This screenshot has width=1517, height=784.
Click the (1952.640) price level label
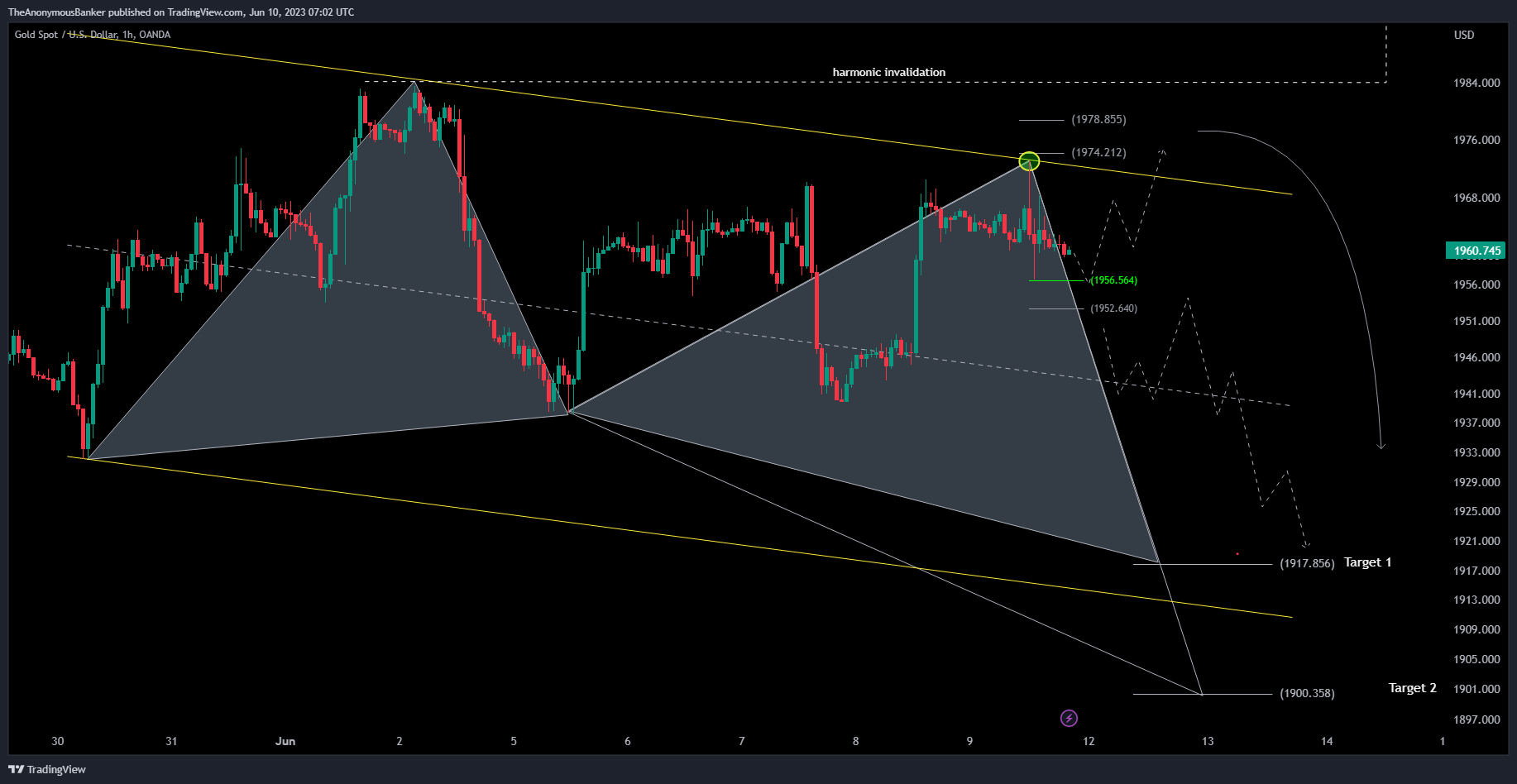tap(1113, 308)
